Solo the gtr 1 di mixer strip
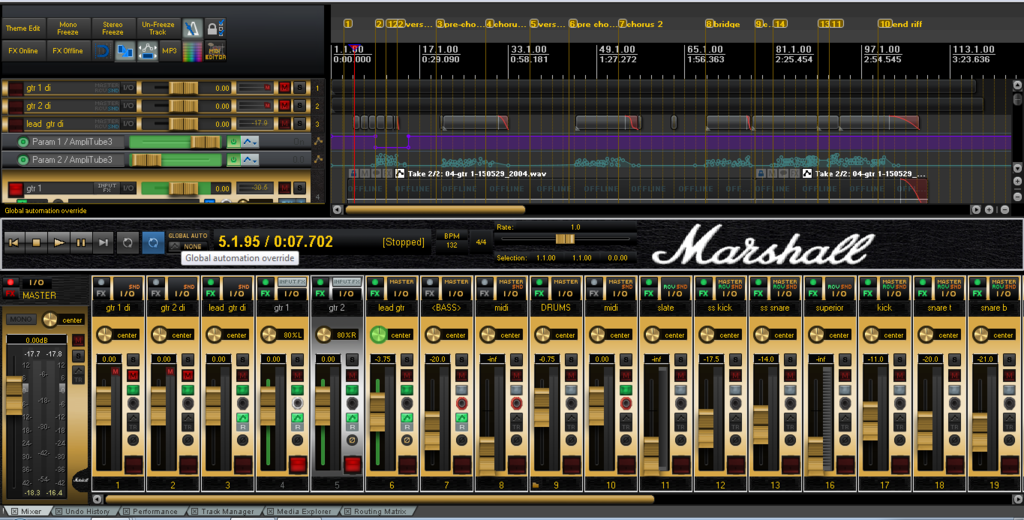Viewport: 1024px width, 520px height. [x=133, y=360]
